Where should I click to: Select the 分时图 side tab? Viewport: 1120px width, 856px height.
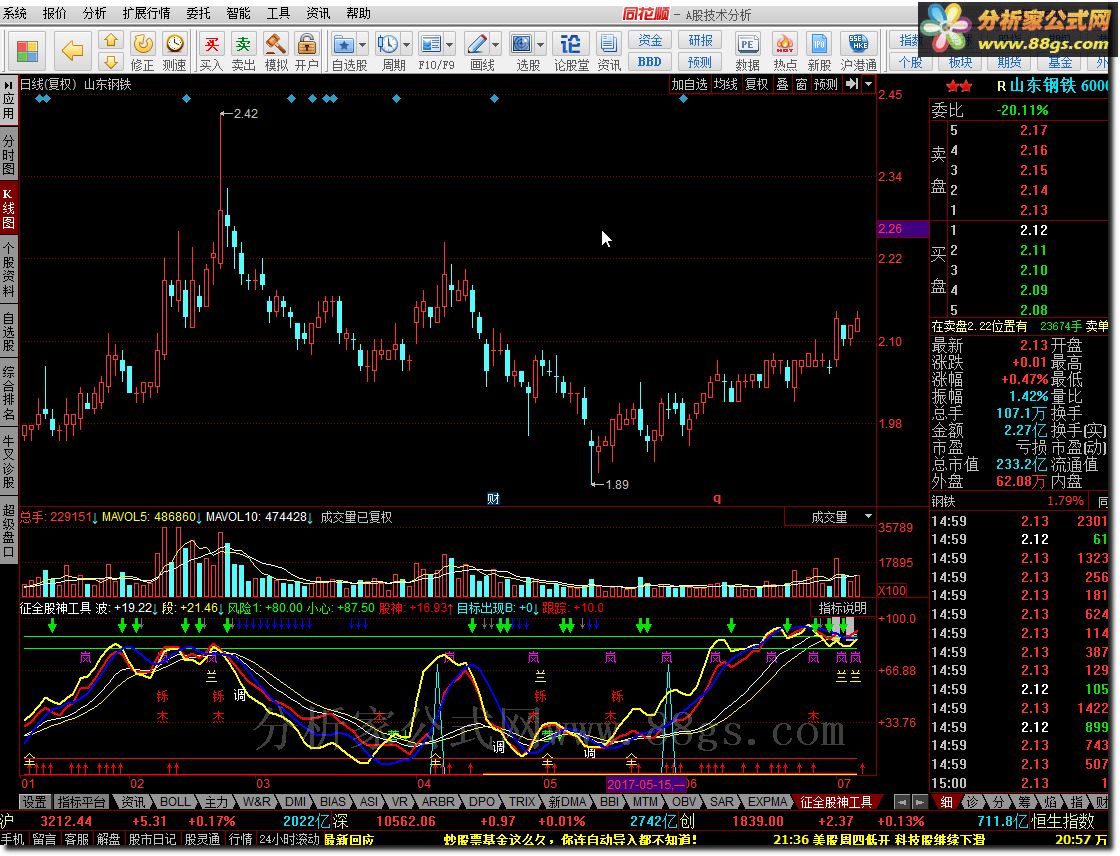[9, 154]
